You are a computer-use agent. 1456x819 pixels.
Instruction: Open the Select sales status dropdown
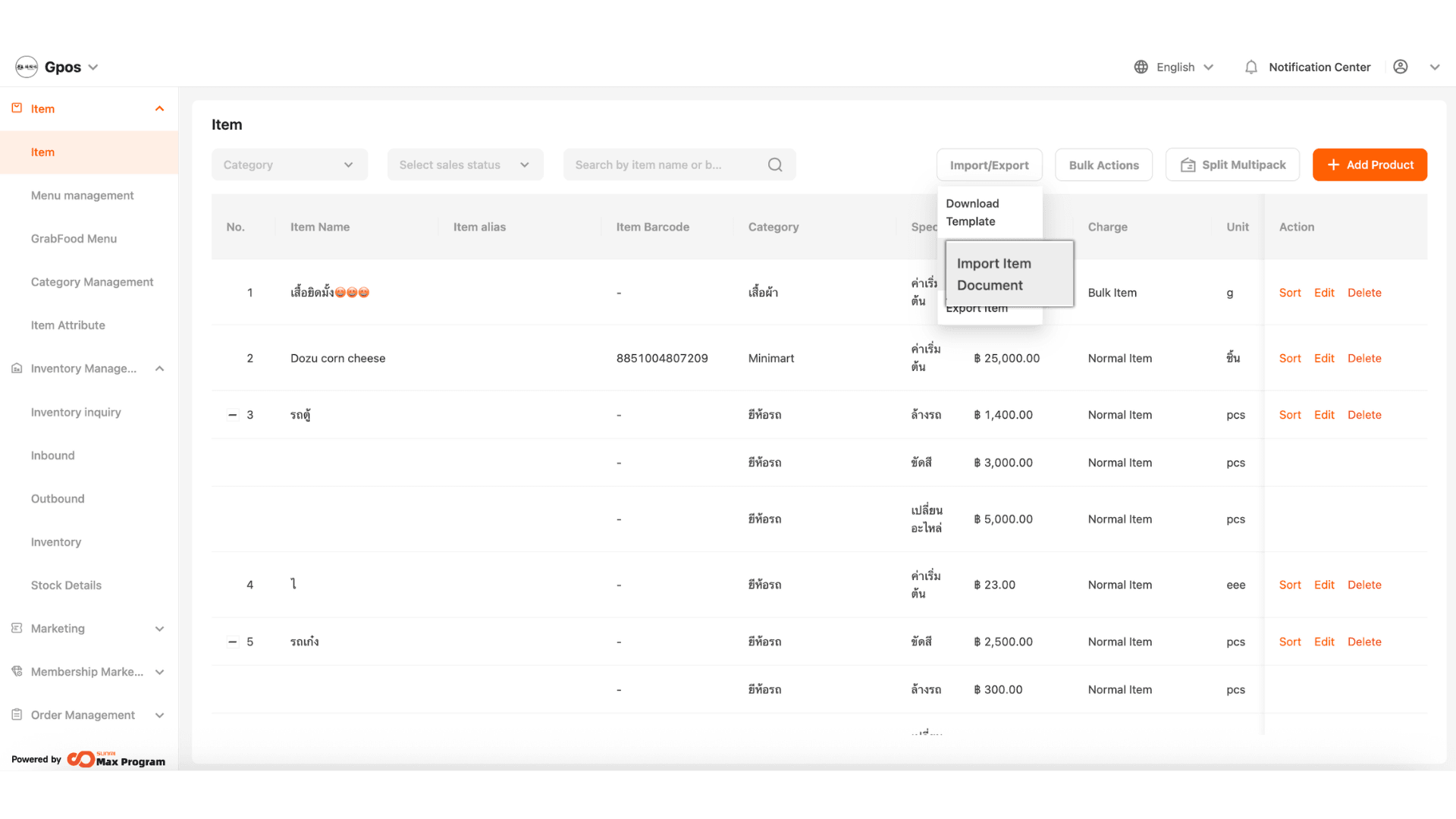coord(464,165)
